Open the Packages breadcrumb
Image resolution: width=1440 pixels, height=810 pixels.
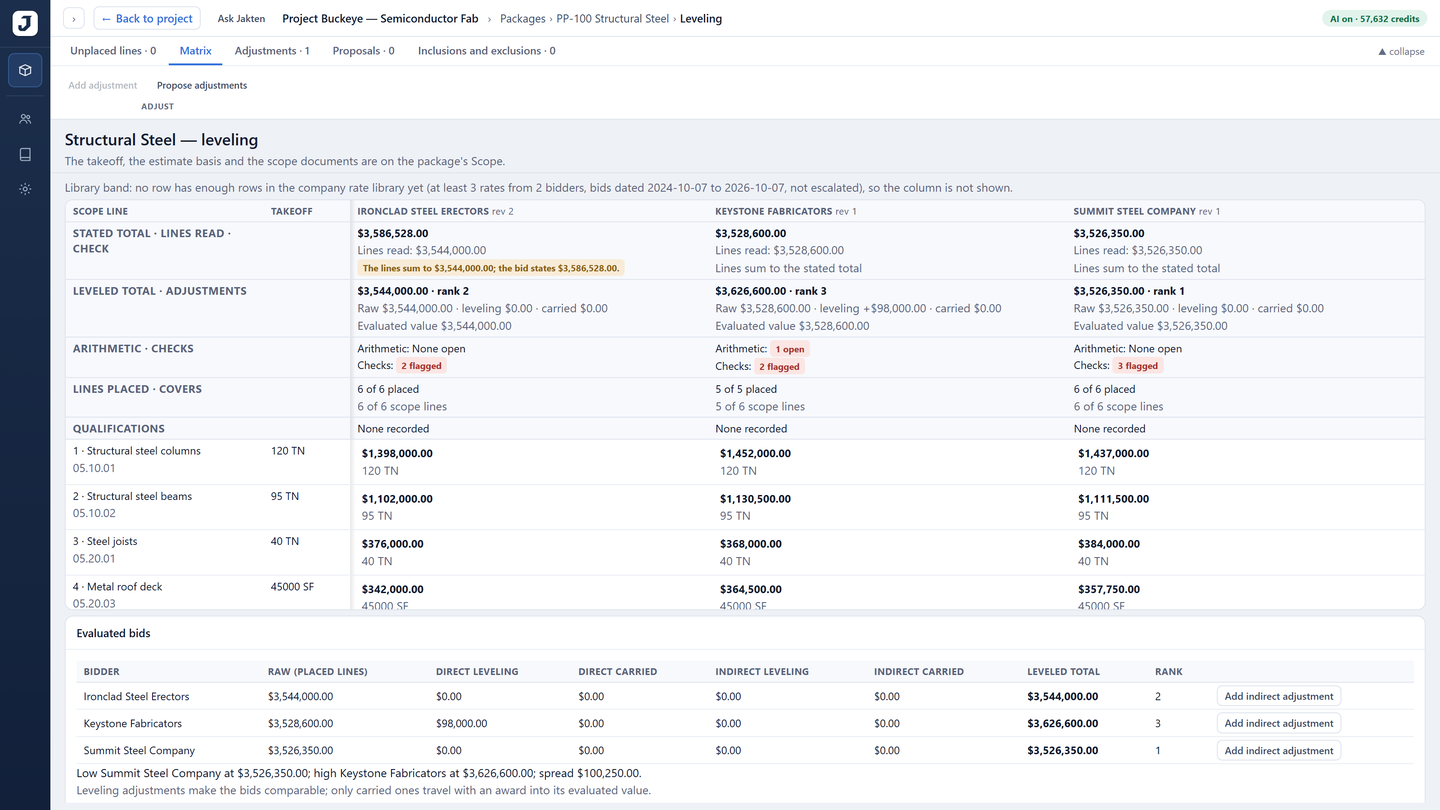tap(523, 18)
